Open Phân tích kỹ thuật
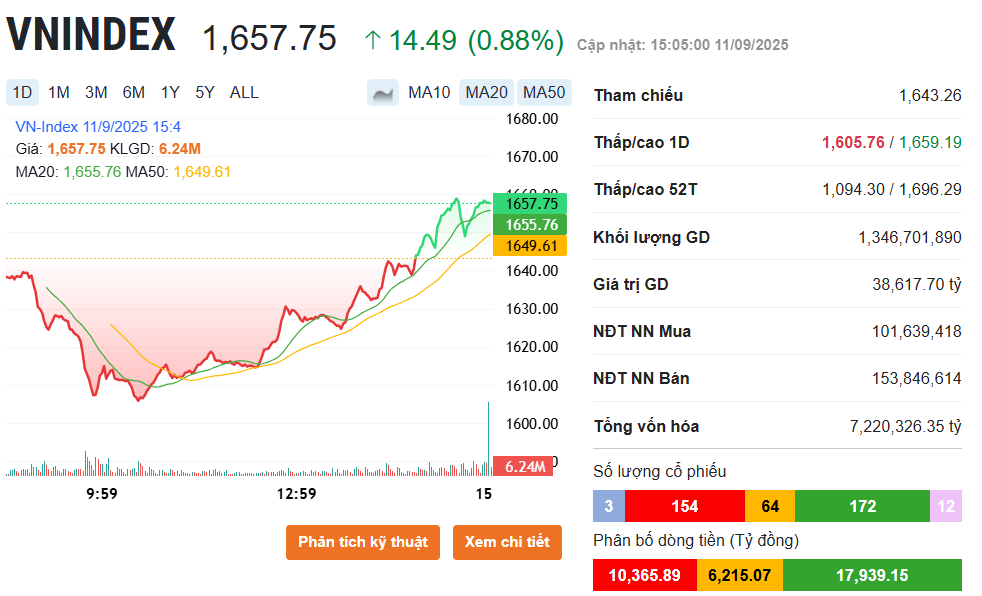This screenshot has width=982, height=596. pos(363,542)
